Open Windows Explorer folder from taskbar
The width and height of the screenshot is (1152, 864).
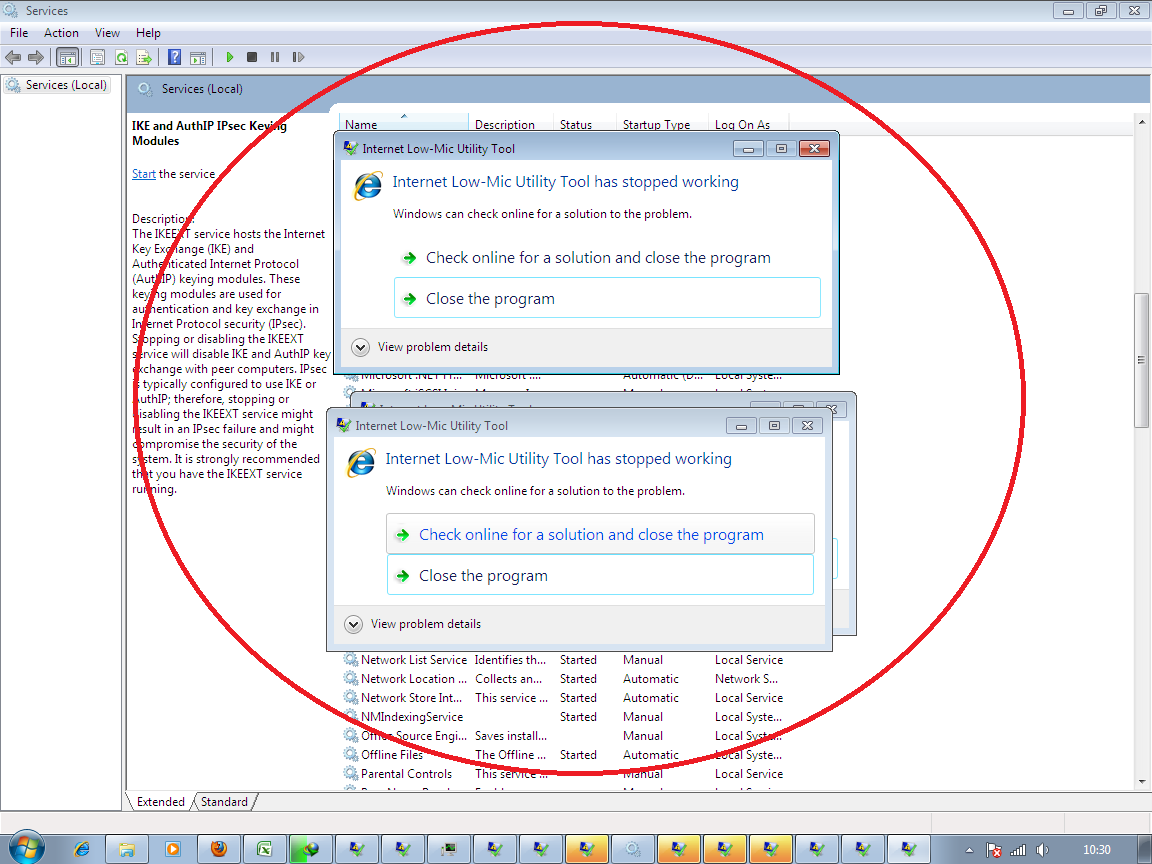point(126,849)
